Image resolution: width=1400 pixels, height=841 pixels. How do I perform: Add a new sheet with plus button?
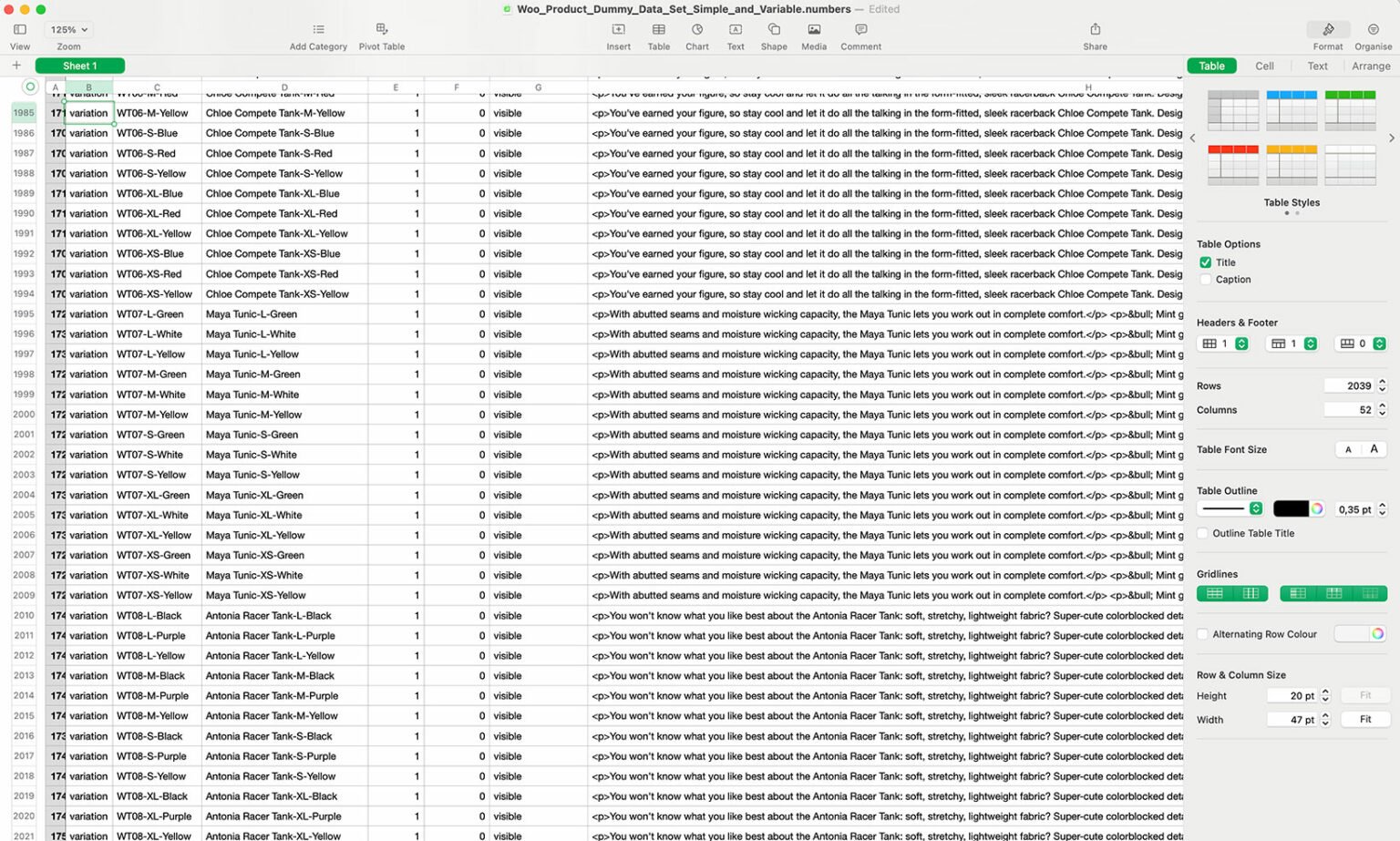(x=15, y=65)
